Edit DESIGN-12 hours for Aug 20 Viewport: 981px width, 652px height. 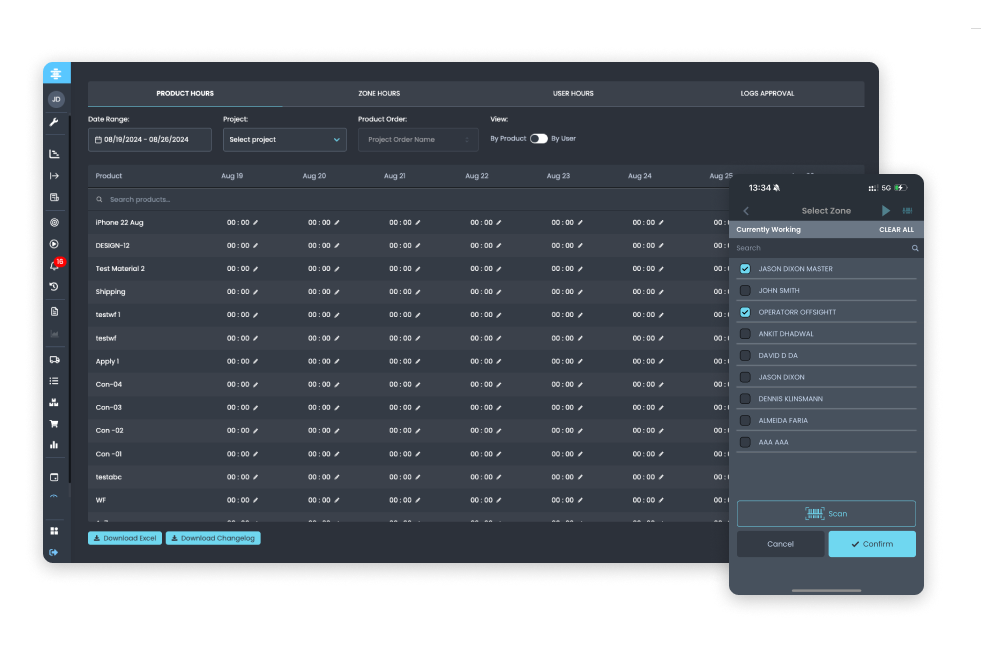click(x=337, y=246)
